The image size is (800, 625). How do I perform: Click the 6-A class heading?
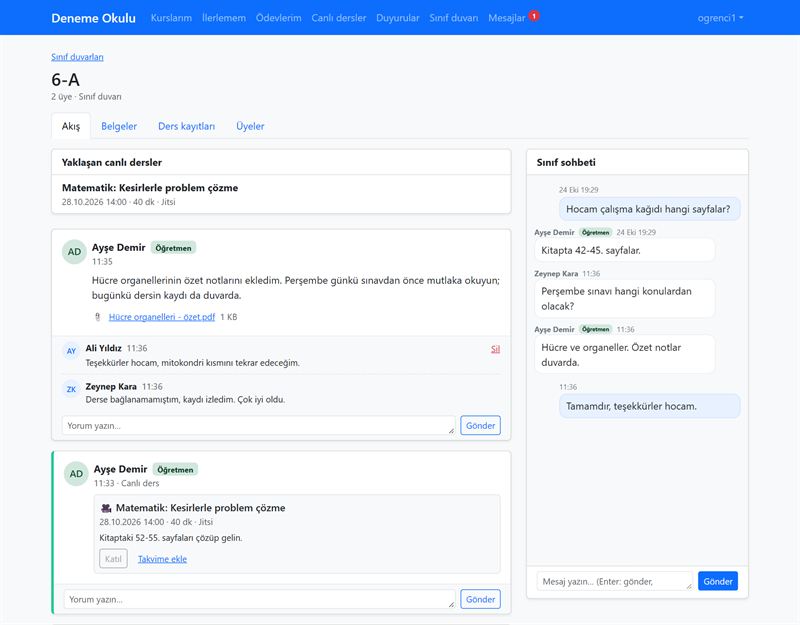(x=65, y=80)
